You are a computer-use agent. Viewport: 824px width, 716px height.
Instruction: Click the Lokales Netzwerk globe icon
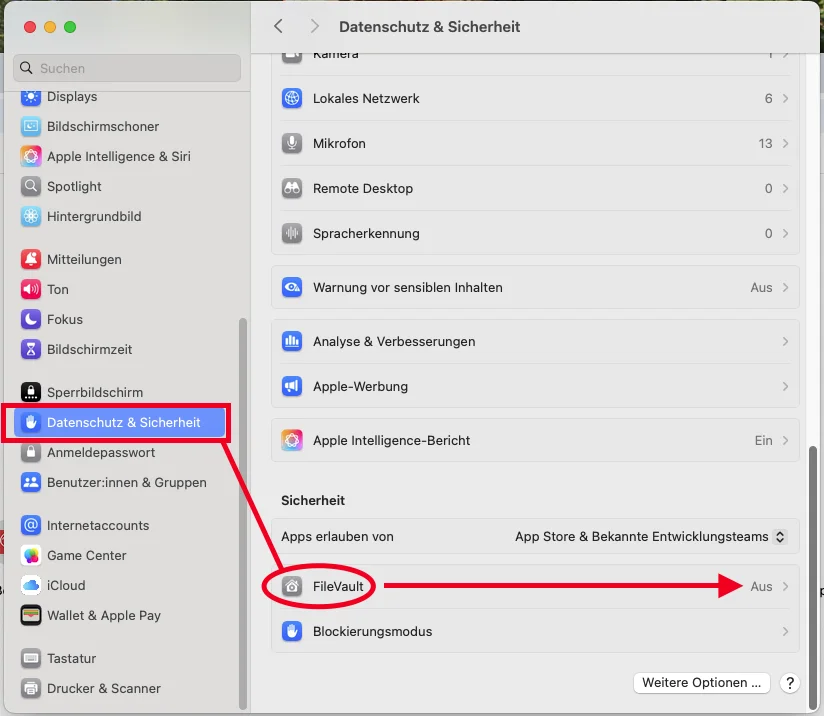coord(292,98)
